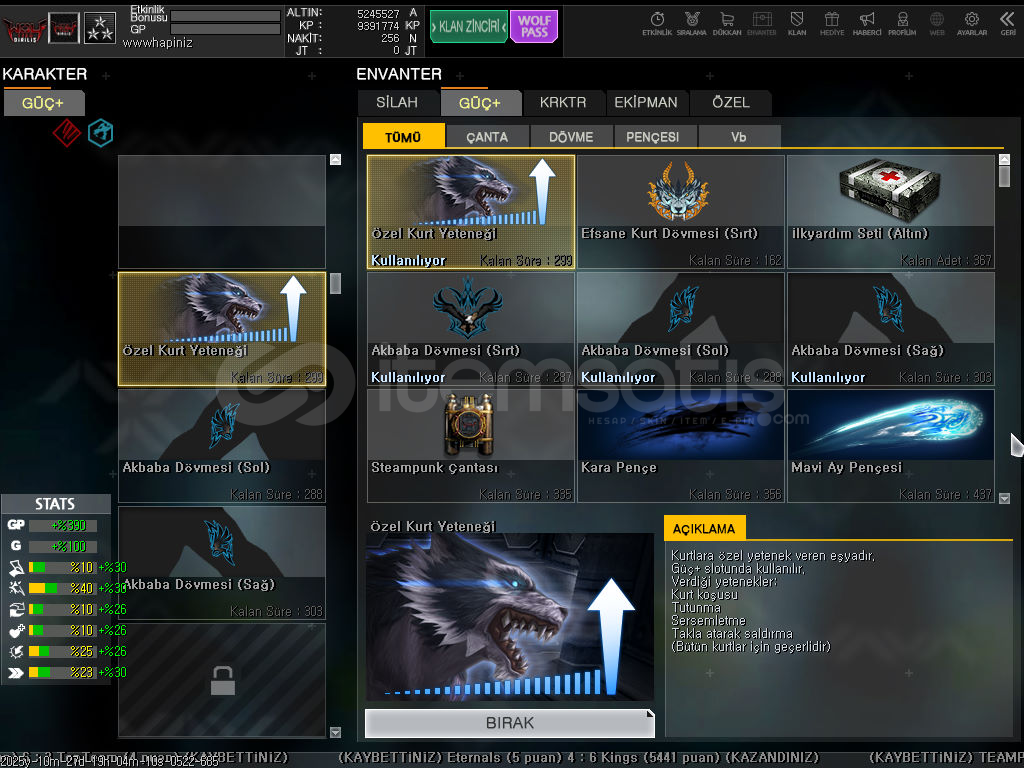The image size is (1024, 768).
Task: Select Akbaba Dövmesi (Sağ) inventory item
Action: pyautogui.click(x=891, y=329)
